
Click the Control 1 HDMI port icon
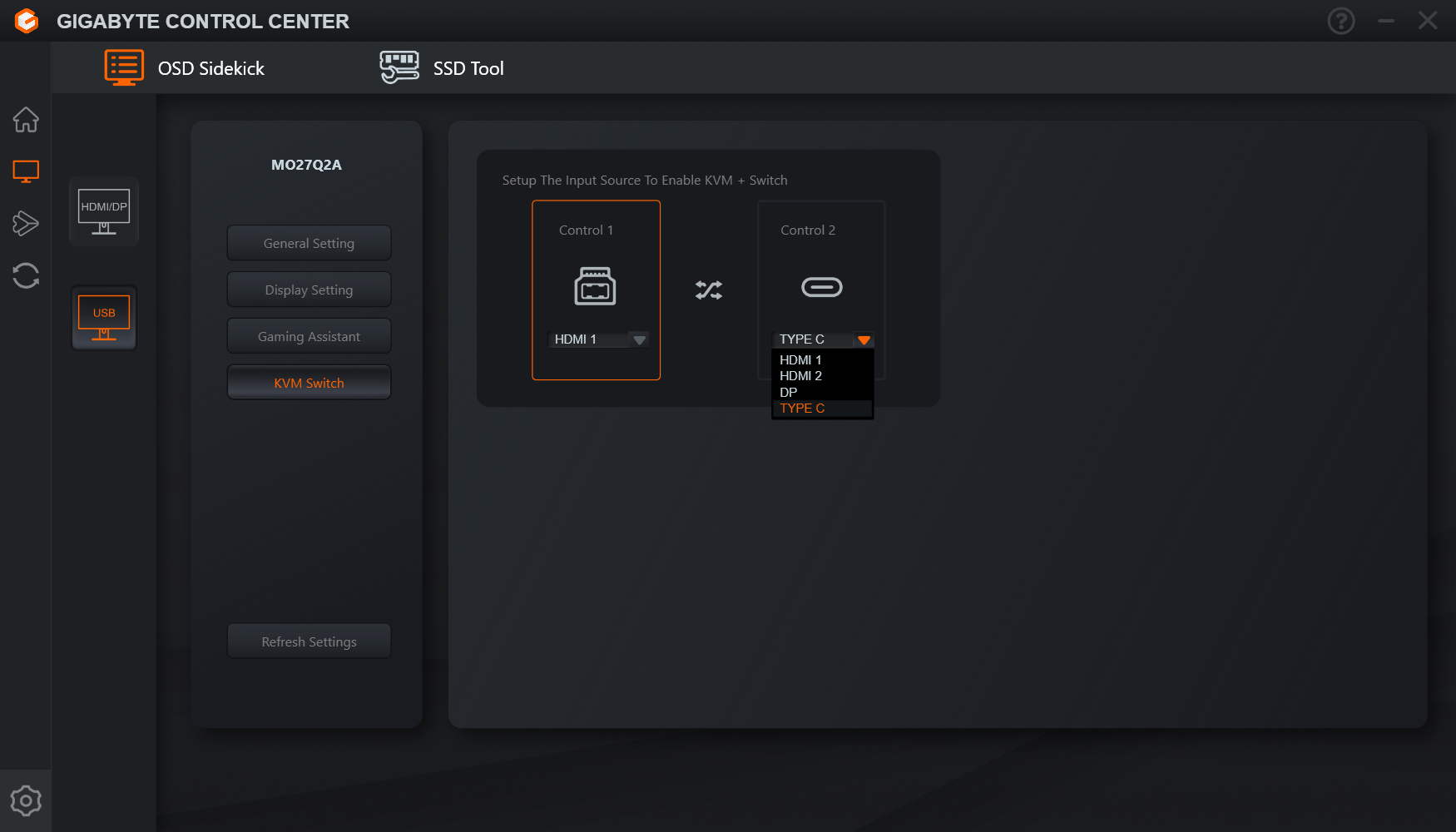[596, 286]
